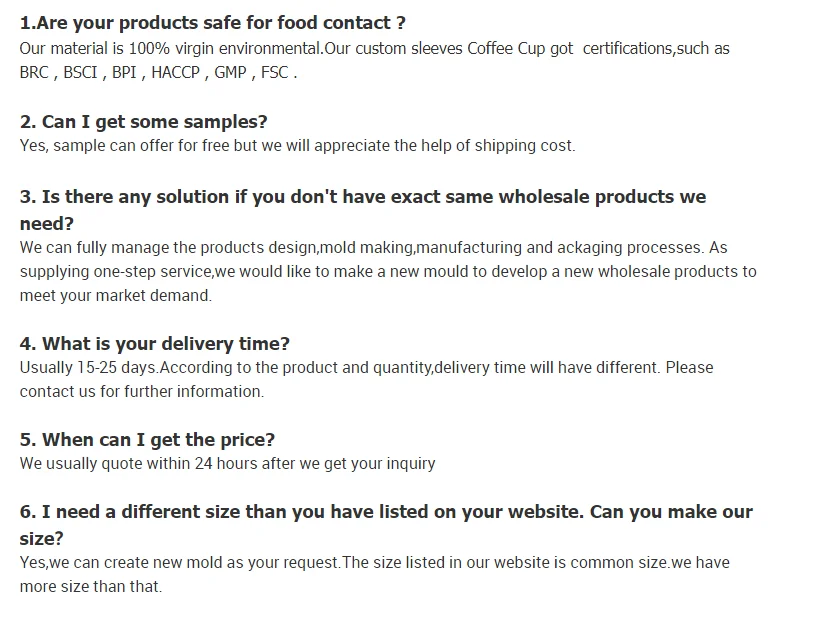This screenshot has width=826, height=625.
Task: Click the answer about product design and mold making
Action: (x=373, y=248)
